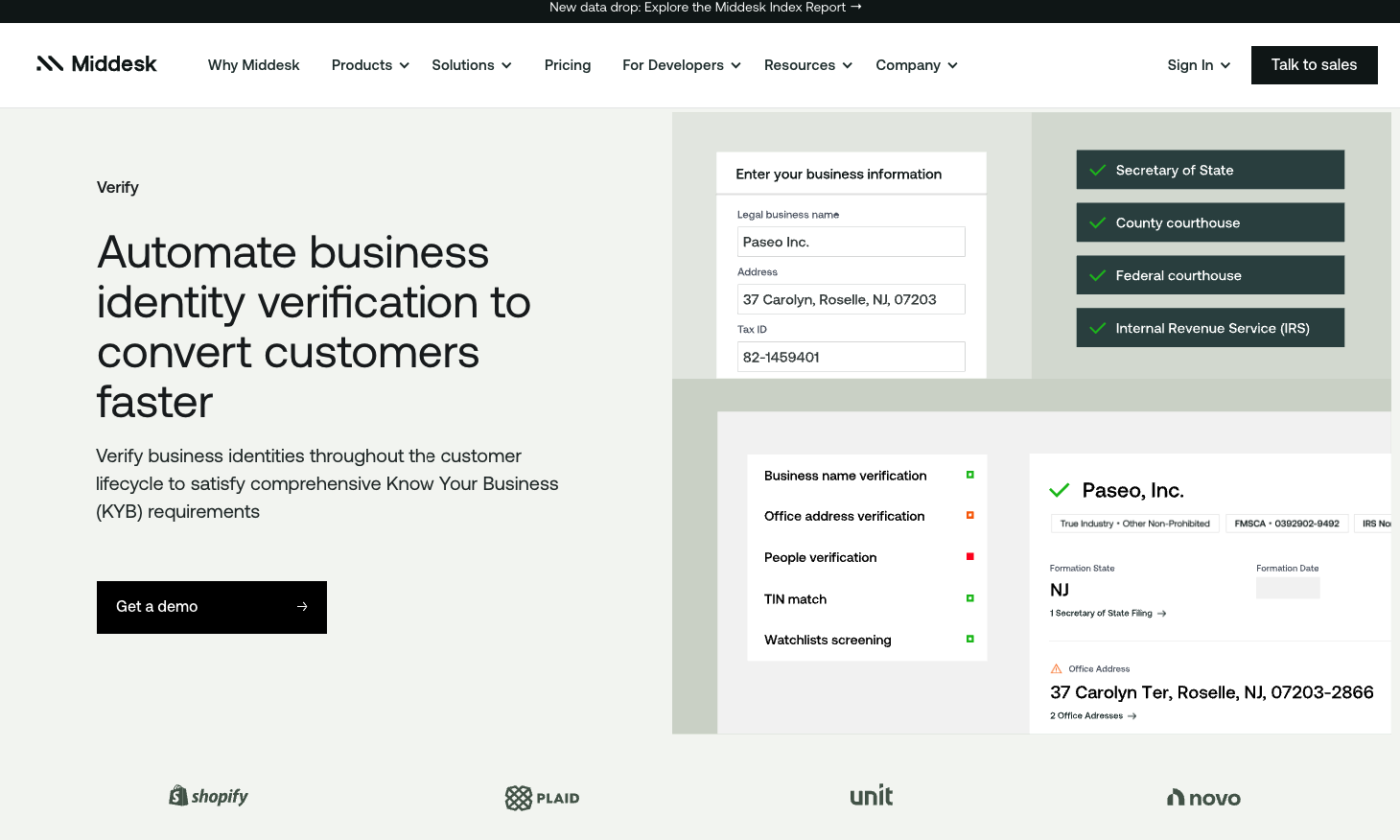Click the Middesk logo in header
1400x840 pixels.
[x=96, y=64]
